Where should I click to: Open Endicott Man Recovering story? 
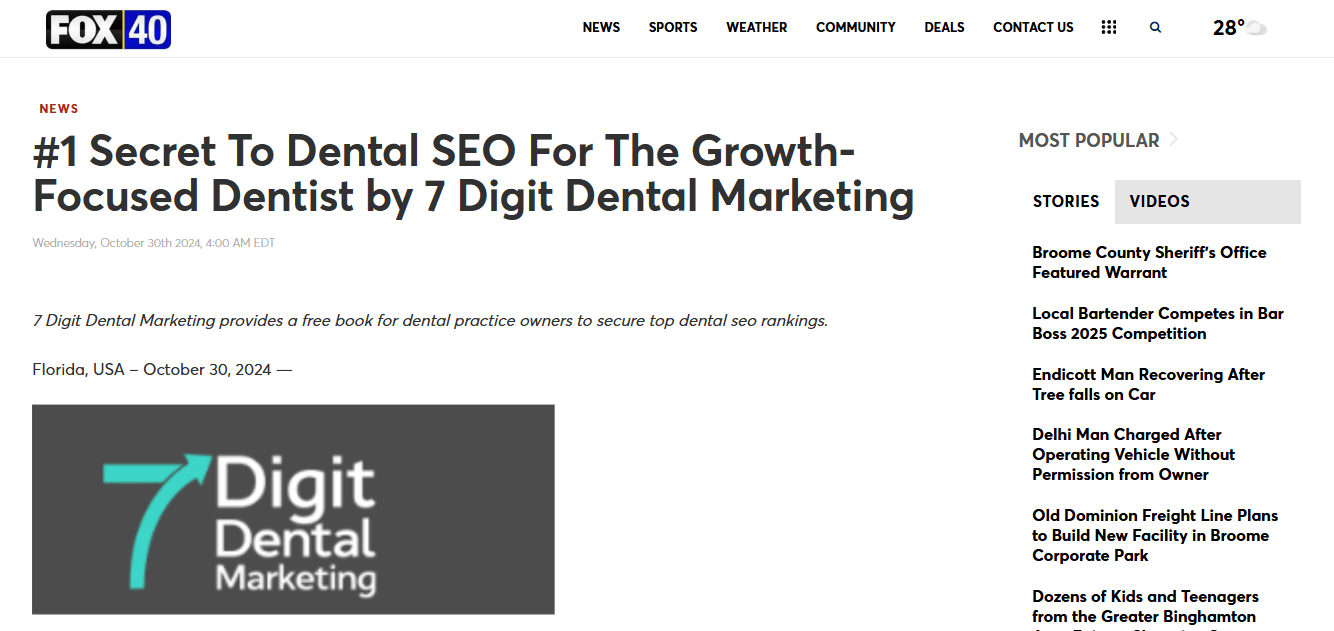1148,384
